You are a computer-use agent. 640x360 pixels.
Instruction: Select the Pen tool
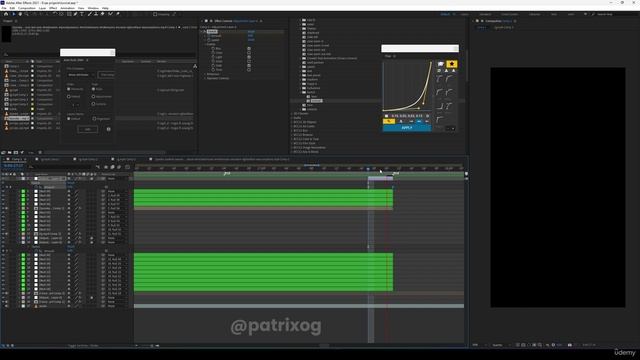(76, 14)
